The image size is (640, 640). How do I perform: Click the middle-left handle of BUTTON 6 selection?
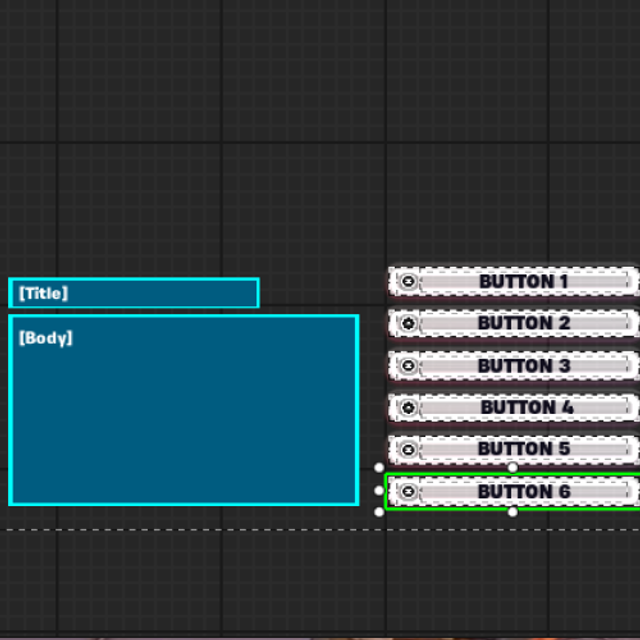point(379,490)
